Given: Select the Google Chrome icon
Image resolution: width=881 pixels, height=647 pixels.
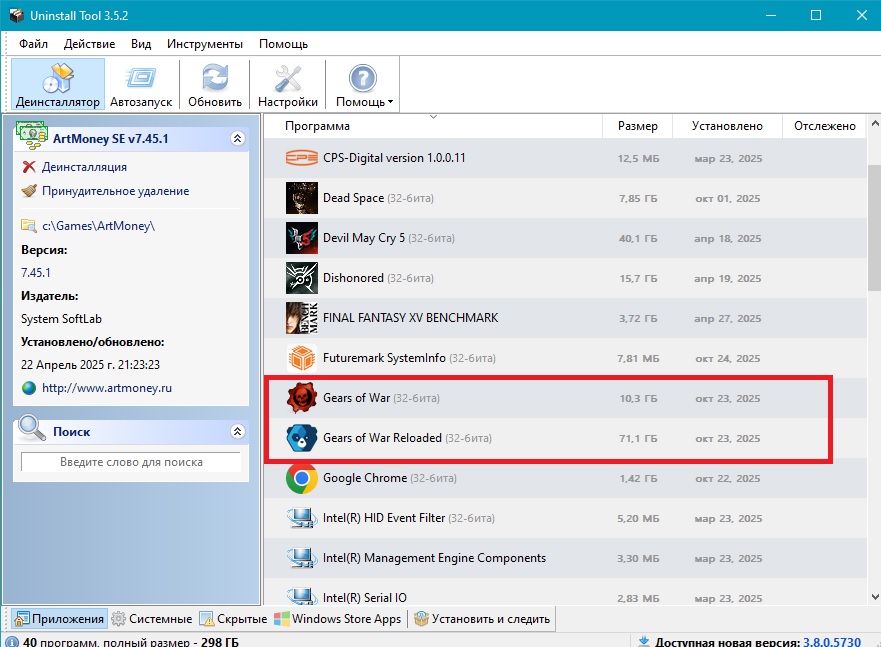Looking at the screenshot, I should coord(302,478).
